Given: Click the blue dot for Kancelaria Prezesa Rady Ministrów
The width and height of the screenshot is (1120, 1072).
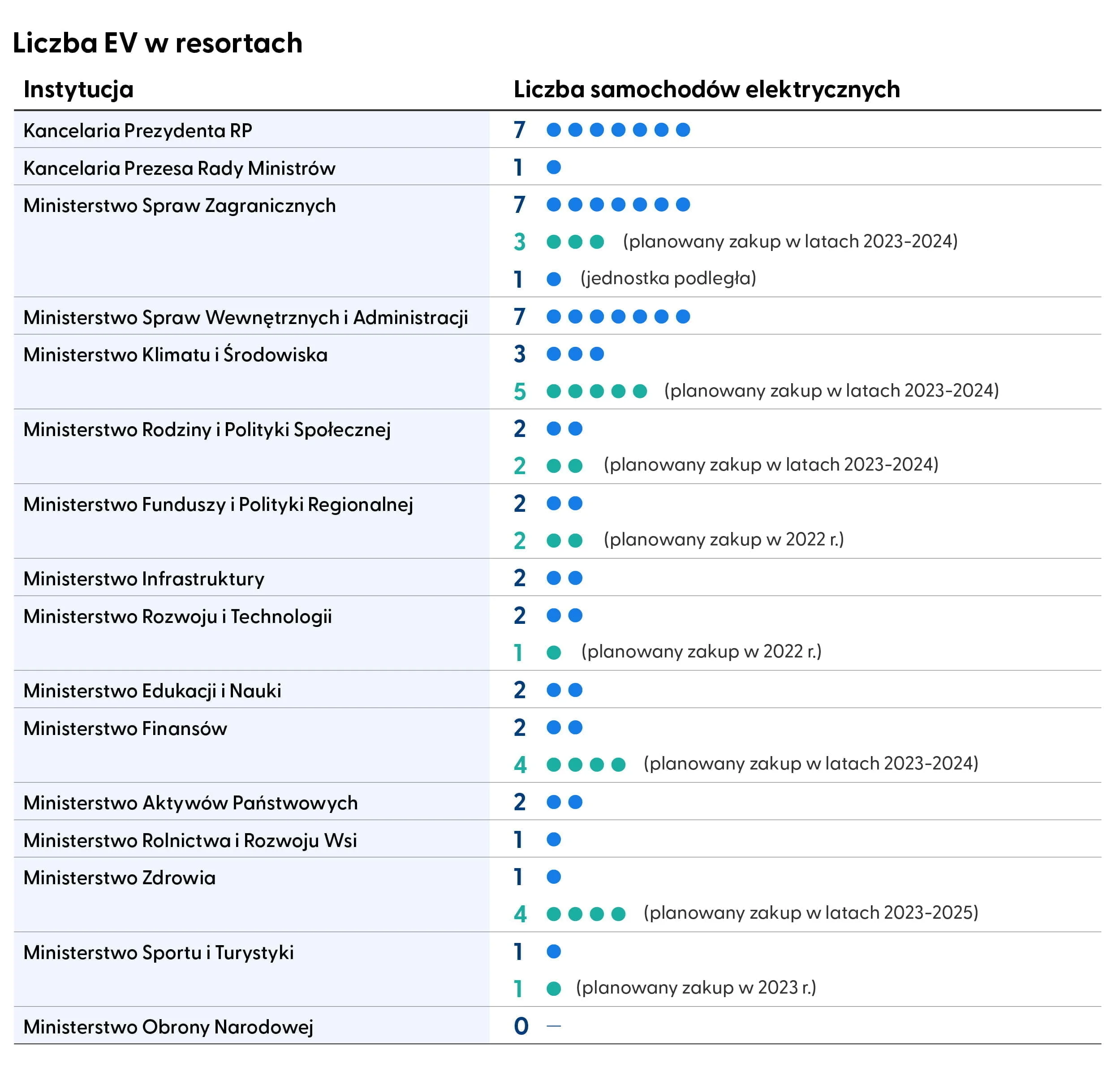Looking at the screenshot, I should point(553,168).
